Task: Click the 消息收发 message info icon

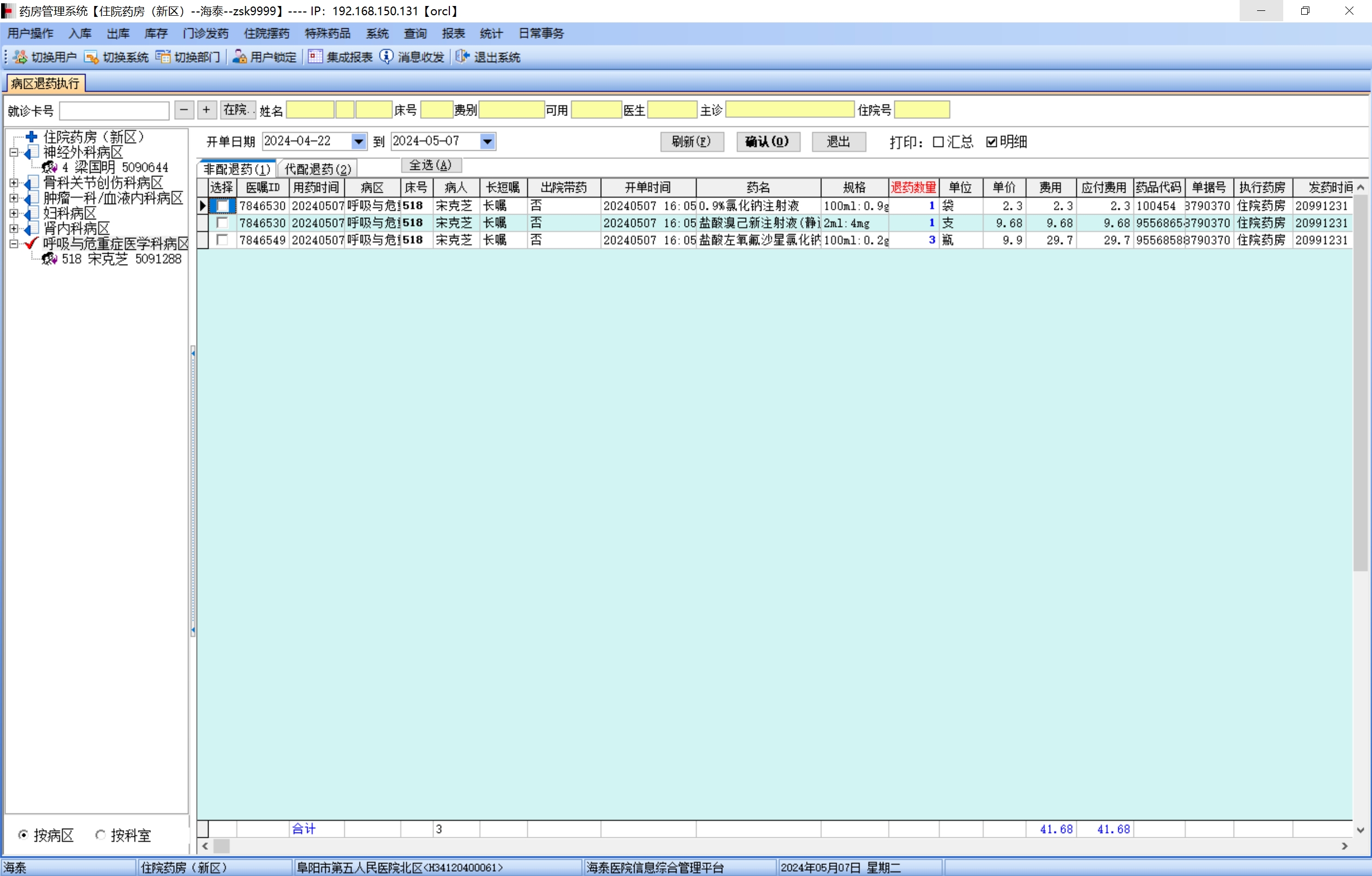Action: click(x=386, y=57)
